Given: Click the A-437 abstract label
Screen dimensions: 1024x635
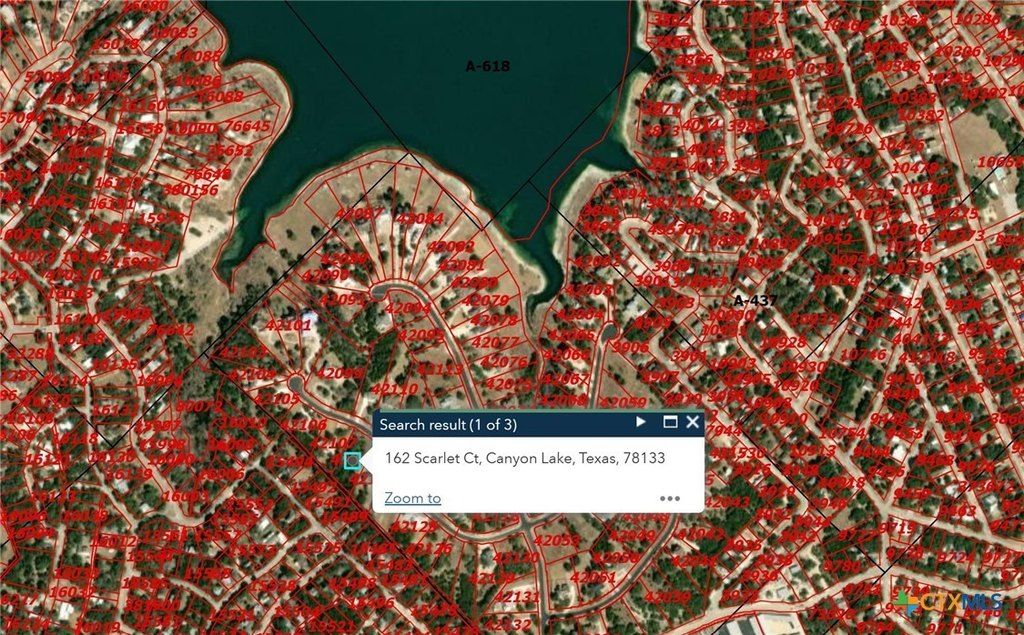Looking at the screenshot, I should 755,300.
